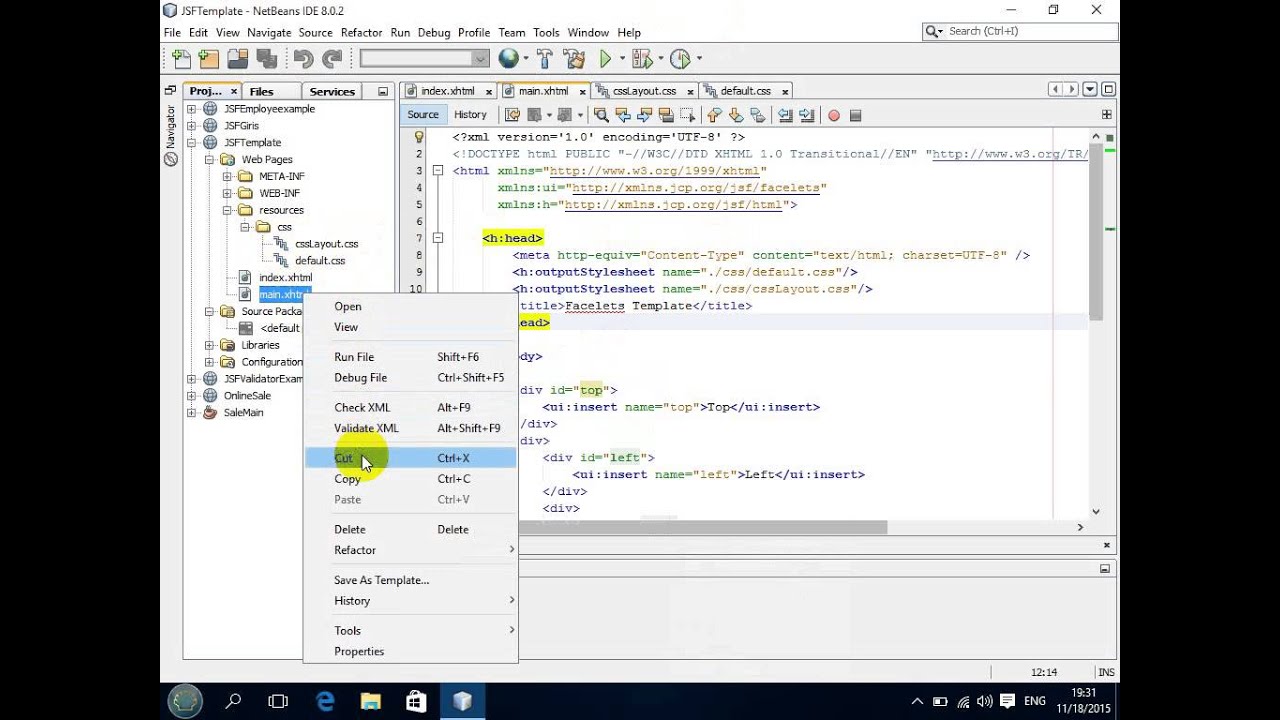Click the Save All toolbar icon
The height and width of the screenshot is (720, 1280).
point(266,59)
